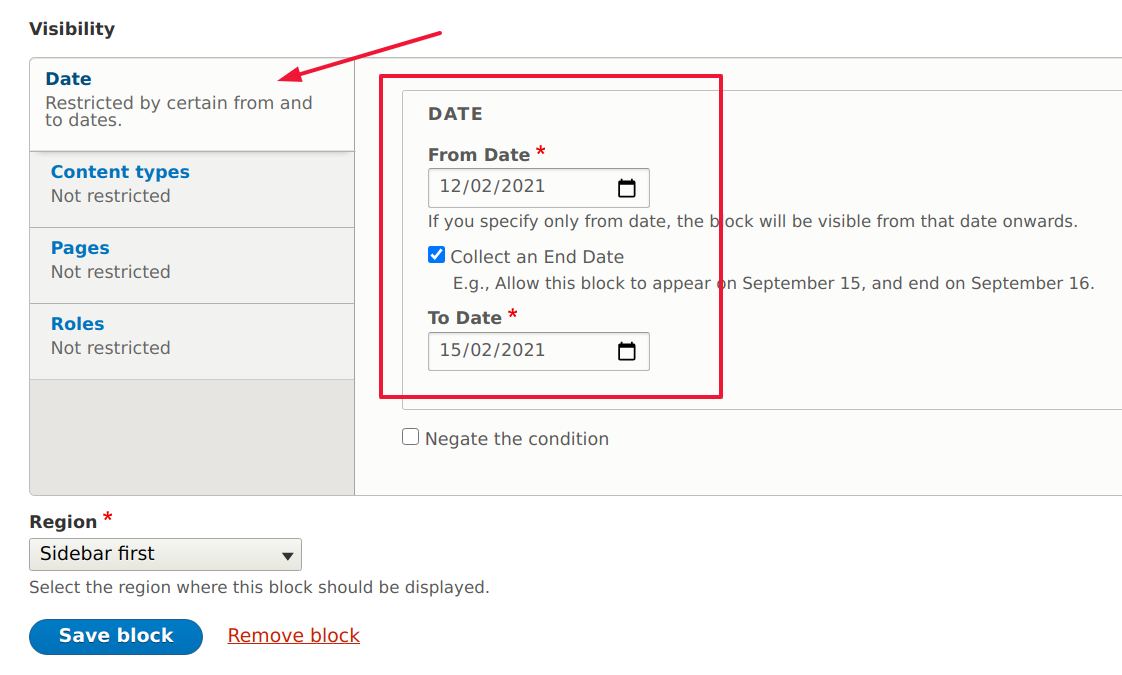Select day 12 in From Date field
The image size is (1122, 675).
pos(451,186)
